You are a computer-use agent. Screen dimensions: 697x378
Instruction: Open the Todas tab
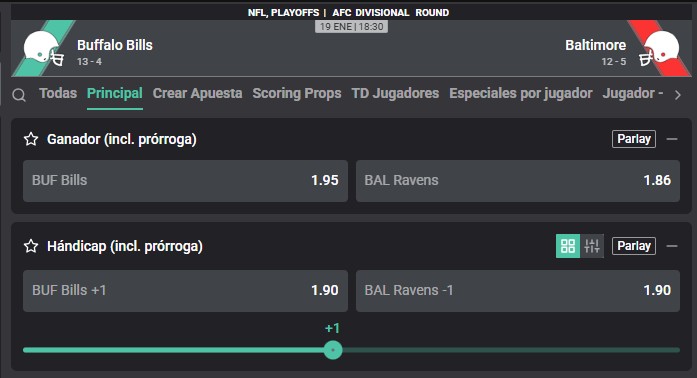[x=58, y=93]
